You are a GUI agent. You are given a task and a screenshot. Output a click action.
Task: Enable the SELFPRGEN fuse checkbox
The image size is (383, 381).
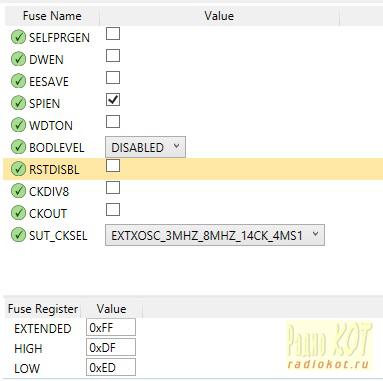113,34
